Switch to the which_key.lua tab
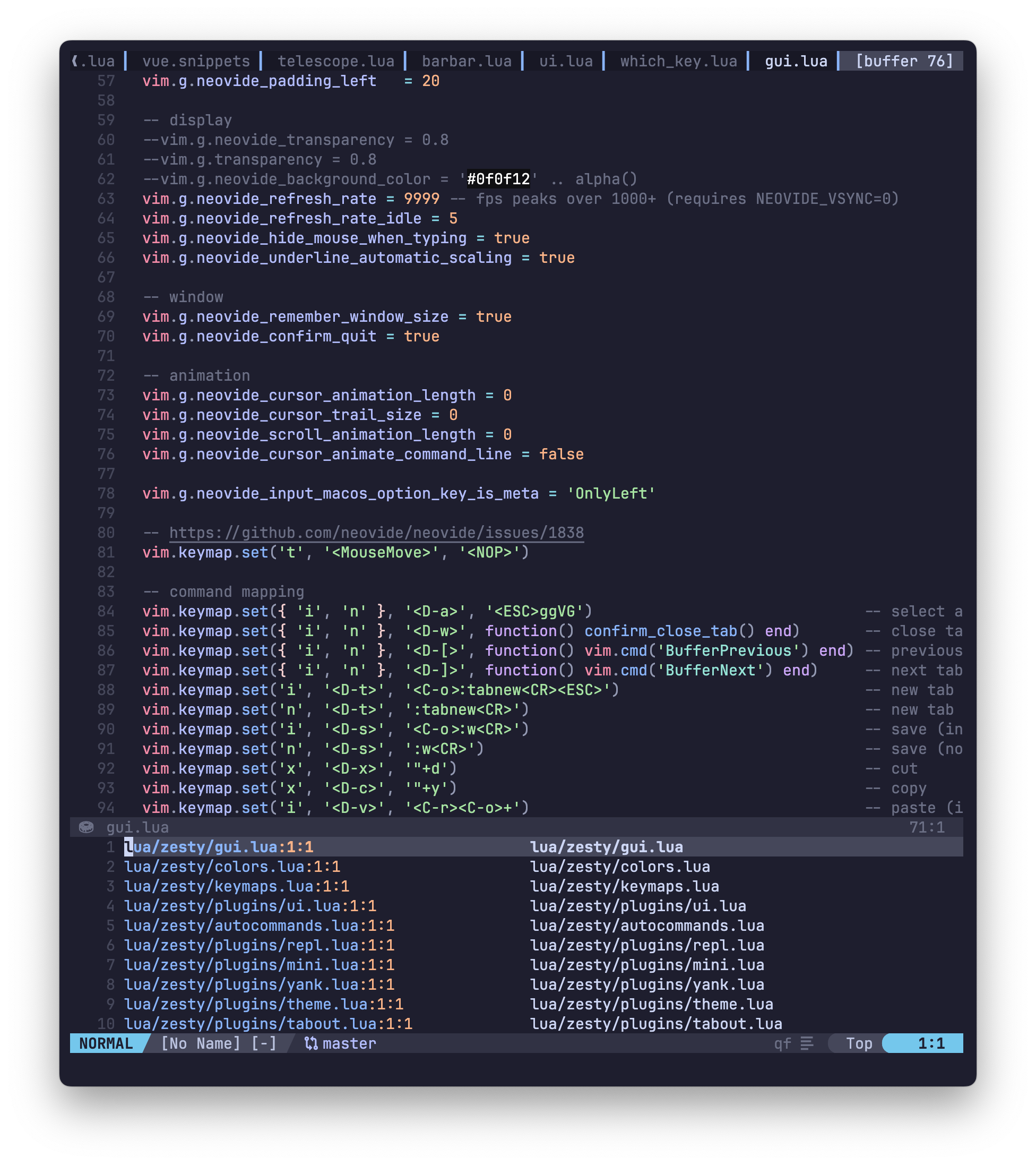Image resolution: width=1036 pixels, height=1165 pixels. 678,61
